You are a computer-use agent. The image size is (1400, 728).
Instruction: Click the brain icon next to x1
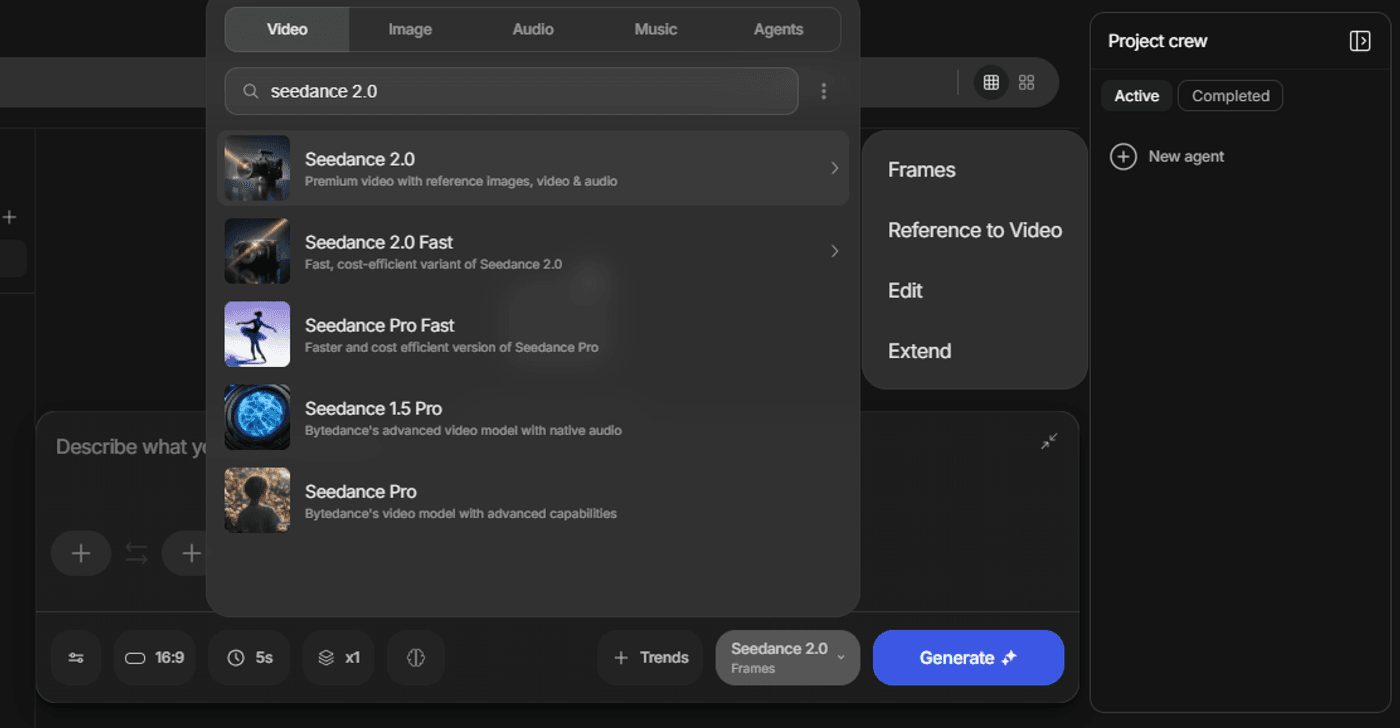coord(416,658)
